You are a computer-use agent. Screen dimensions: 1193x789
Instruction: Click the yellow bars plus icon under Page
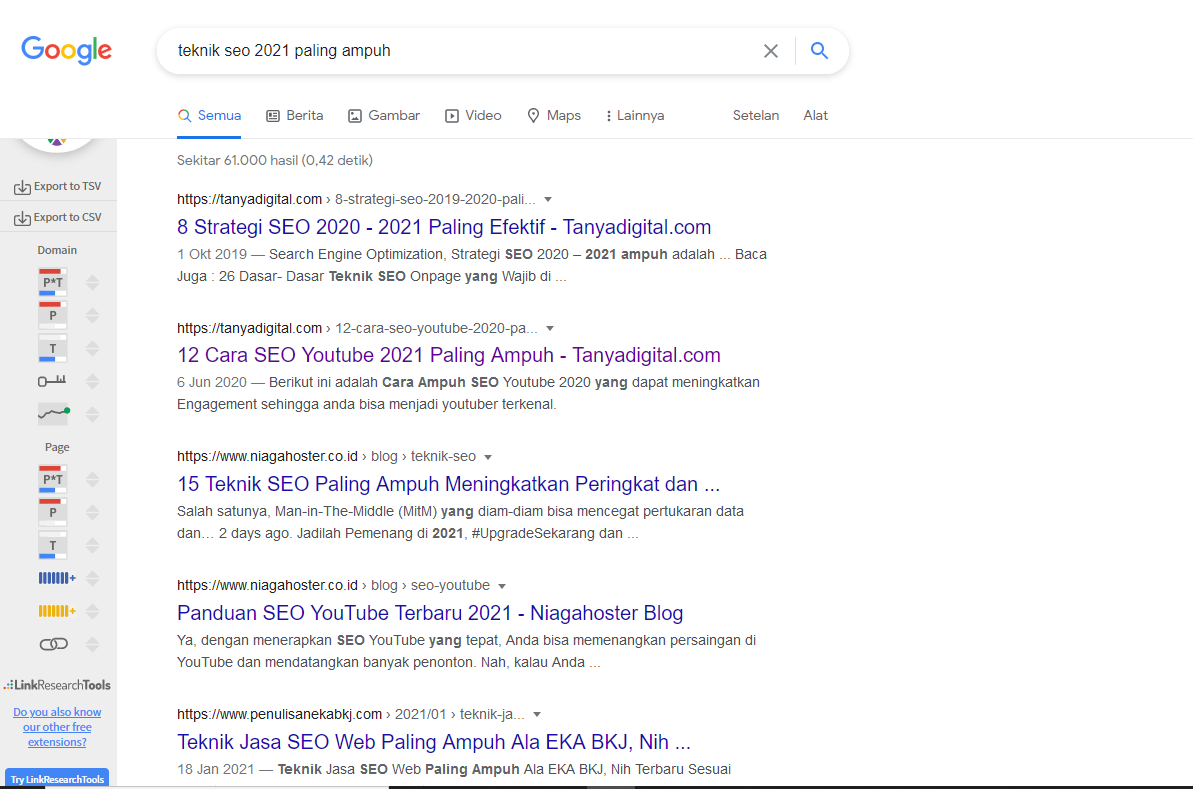click(x=57, y=611)
